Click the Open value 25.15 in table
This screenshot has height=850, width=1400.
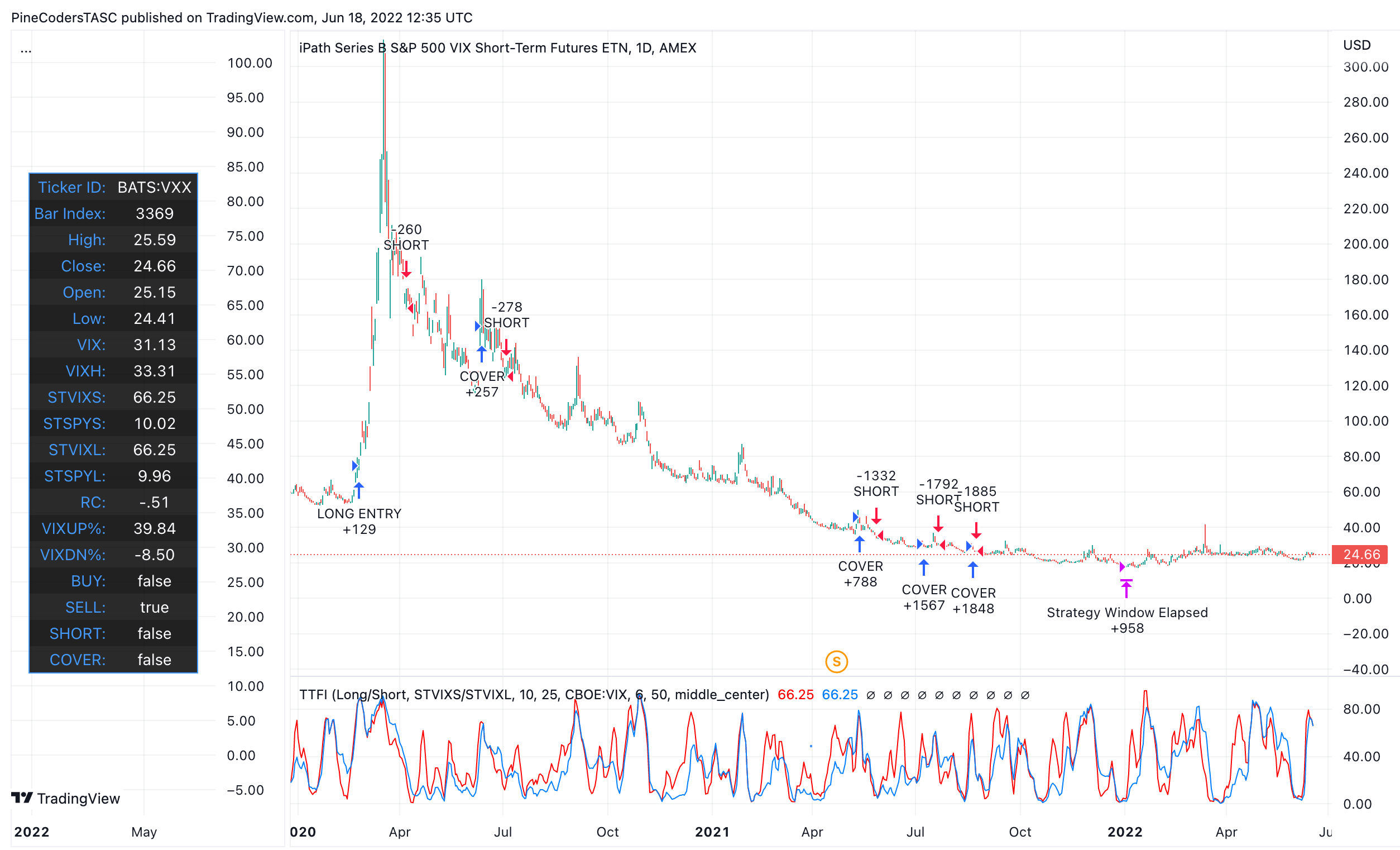pyautogui.click(x=154, y=292)
